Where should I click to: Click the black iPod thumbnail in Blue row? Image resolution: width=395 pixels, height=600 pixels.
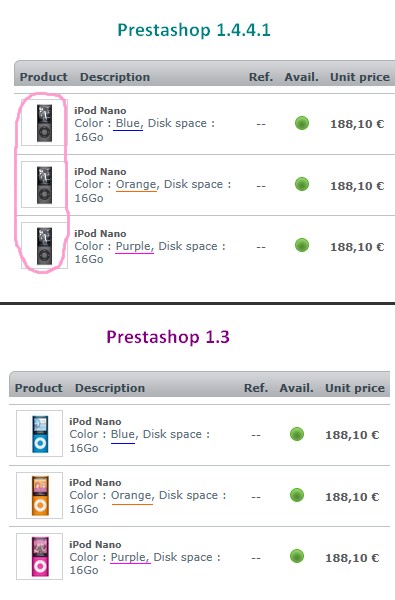44,123
